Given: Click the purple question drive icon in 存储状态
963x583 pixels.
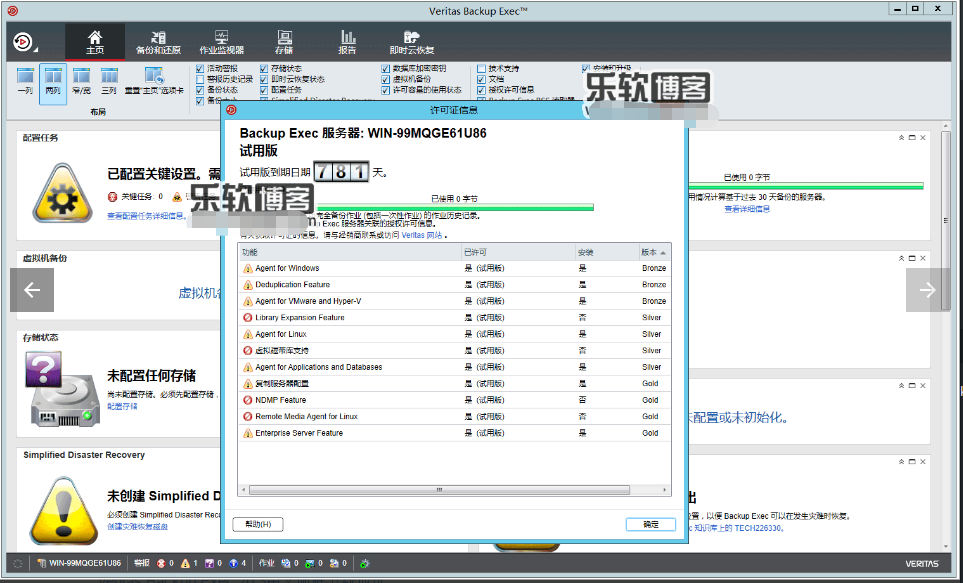Looking at the screenshot, I should 61,388.
